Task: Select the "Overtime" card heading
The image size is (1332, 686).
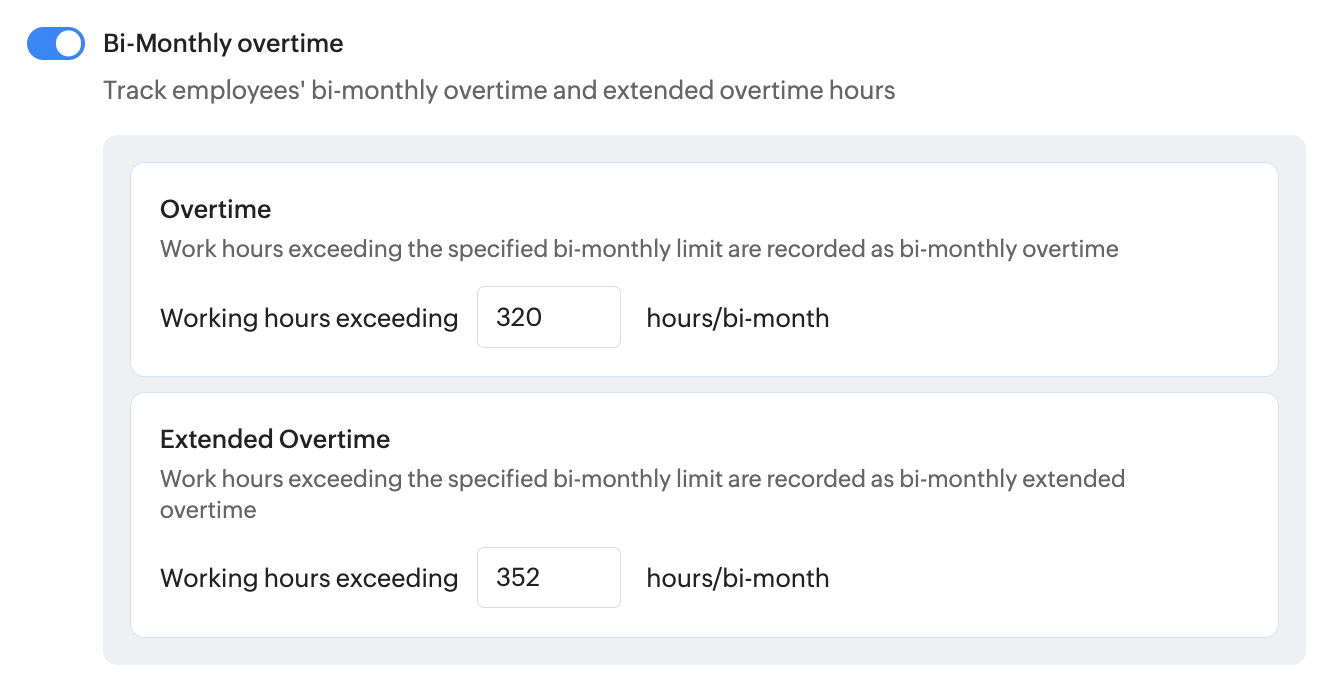Action: point(215,209)
